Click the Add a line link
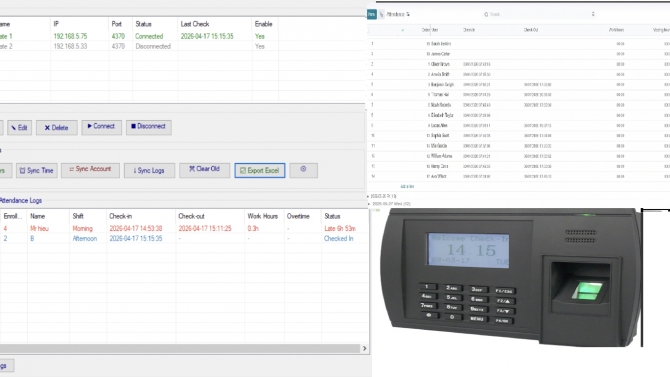This screenshot has height=377, width=670. point(407,186)
